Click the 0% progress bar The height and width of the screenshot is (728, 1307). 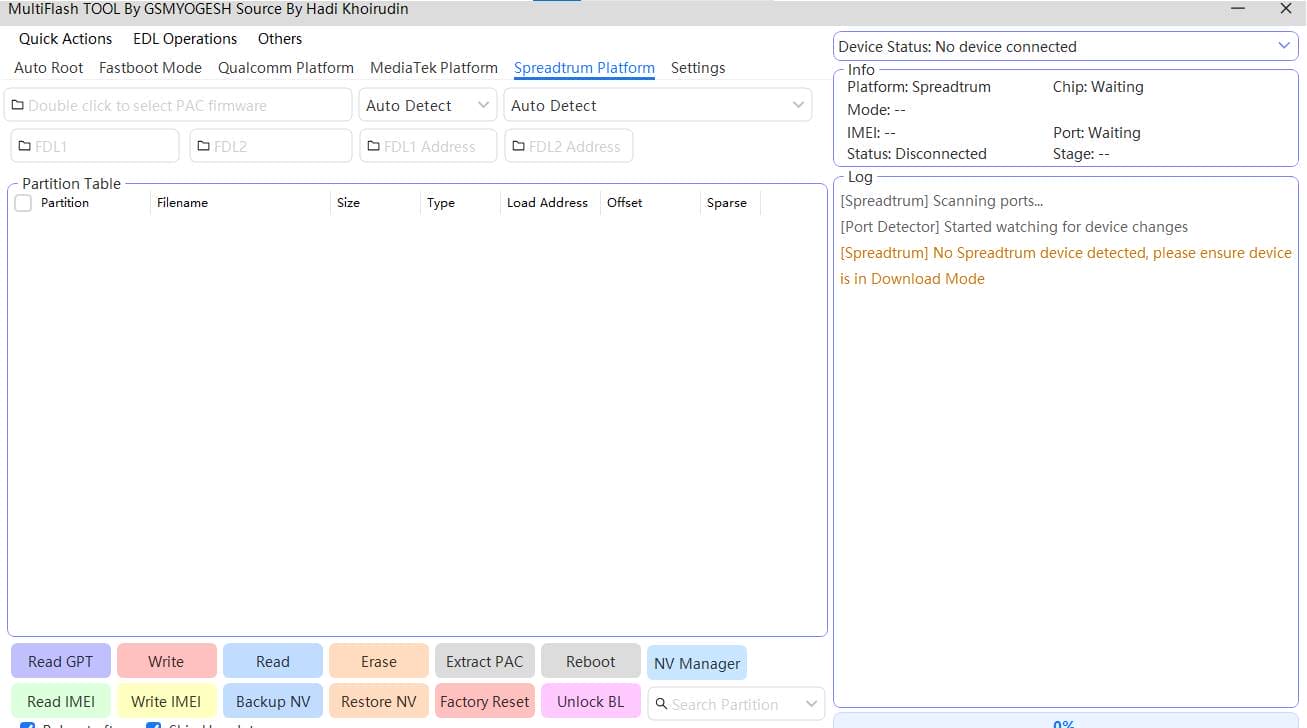pyautogui.click(x=1063, y=722)
